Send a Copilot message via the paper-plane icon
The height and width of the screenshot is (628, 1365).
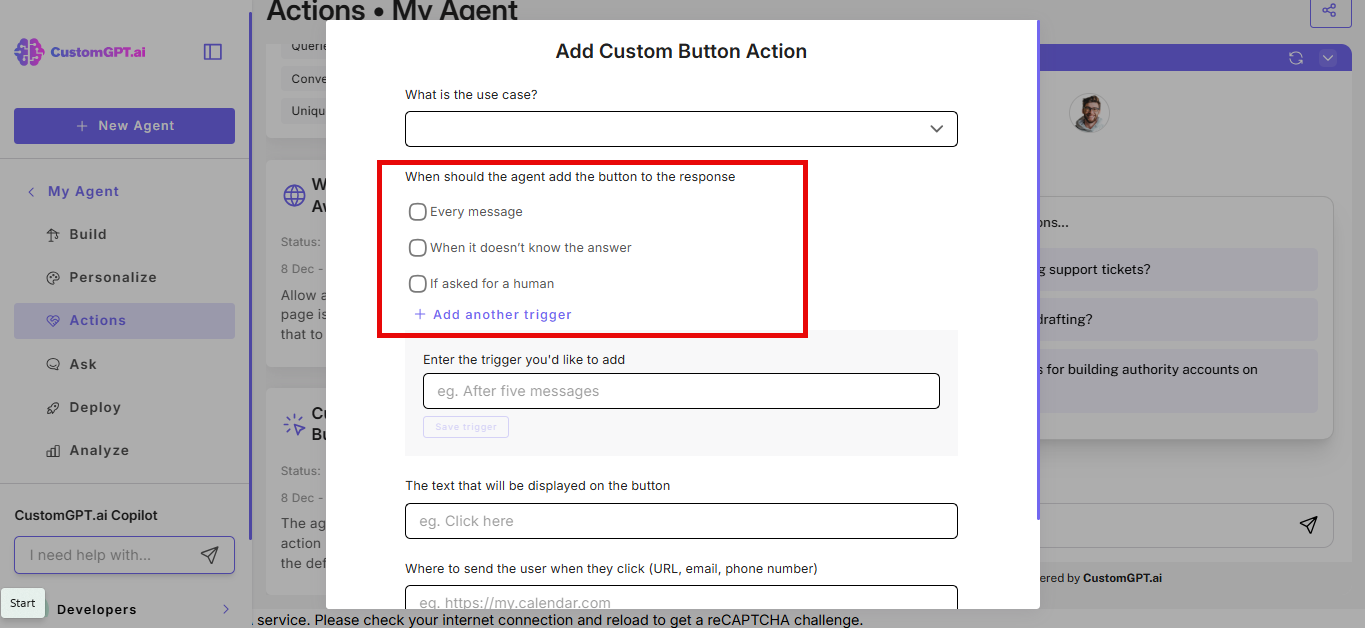[210, 555]
